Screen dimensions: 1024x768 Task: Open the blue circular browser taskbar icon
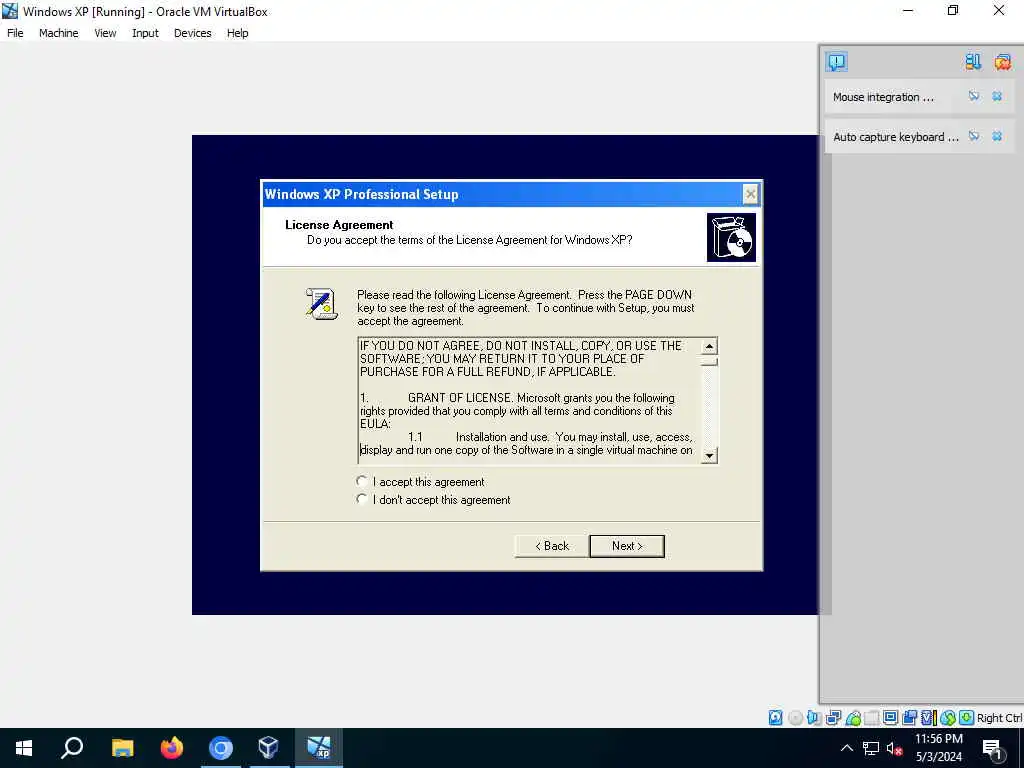pyautogui.click(x=221, y=748)
